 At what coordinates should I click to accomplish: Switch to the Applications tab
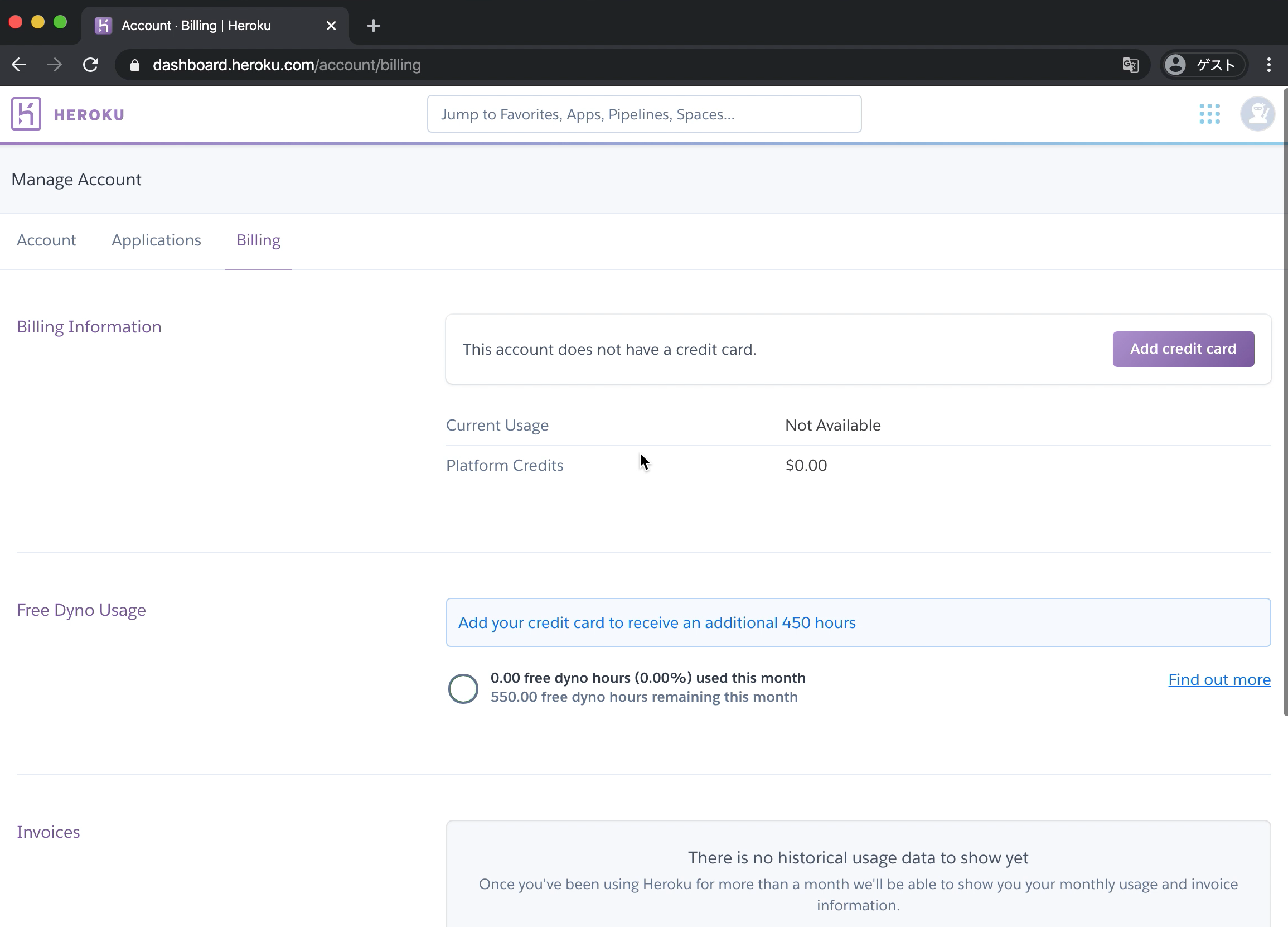tap(156, 240)
